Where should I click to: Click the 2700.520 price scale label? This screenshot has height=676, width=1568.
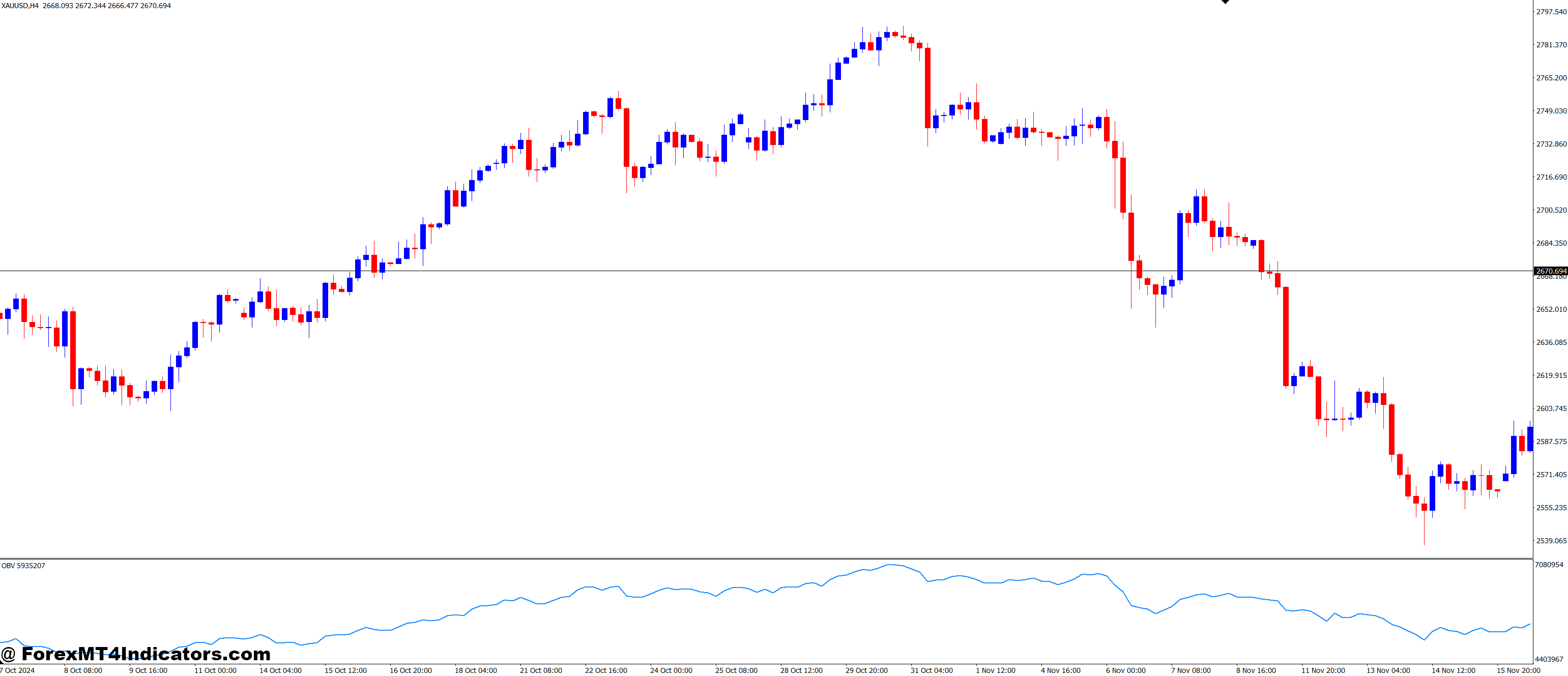pyautogui.click(x=1551, y=210)
